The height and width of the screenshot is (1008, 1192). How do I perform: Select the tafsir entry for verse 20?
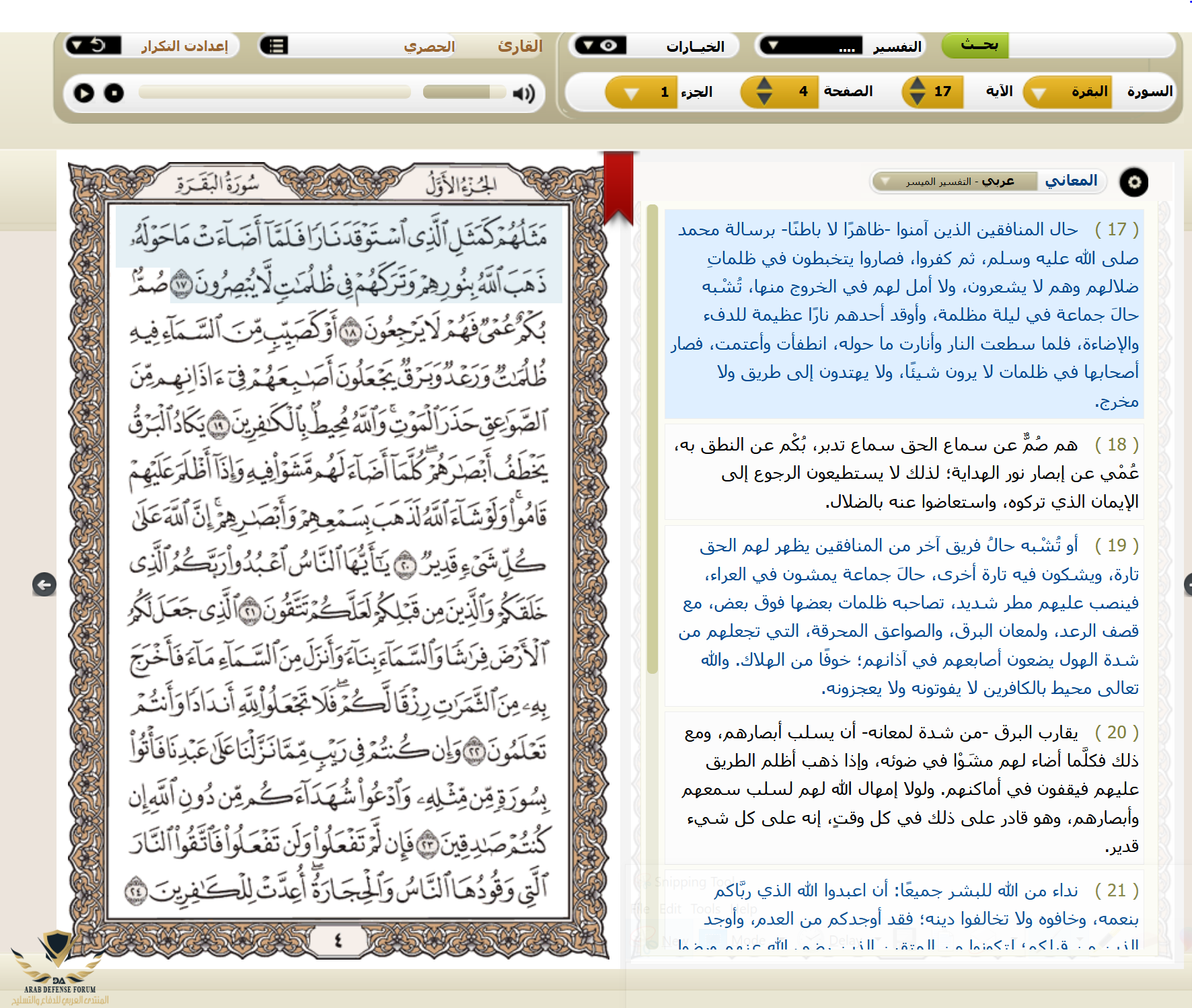[904, 787]
